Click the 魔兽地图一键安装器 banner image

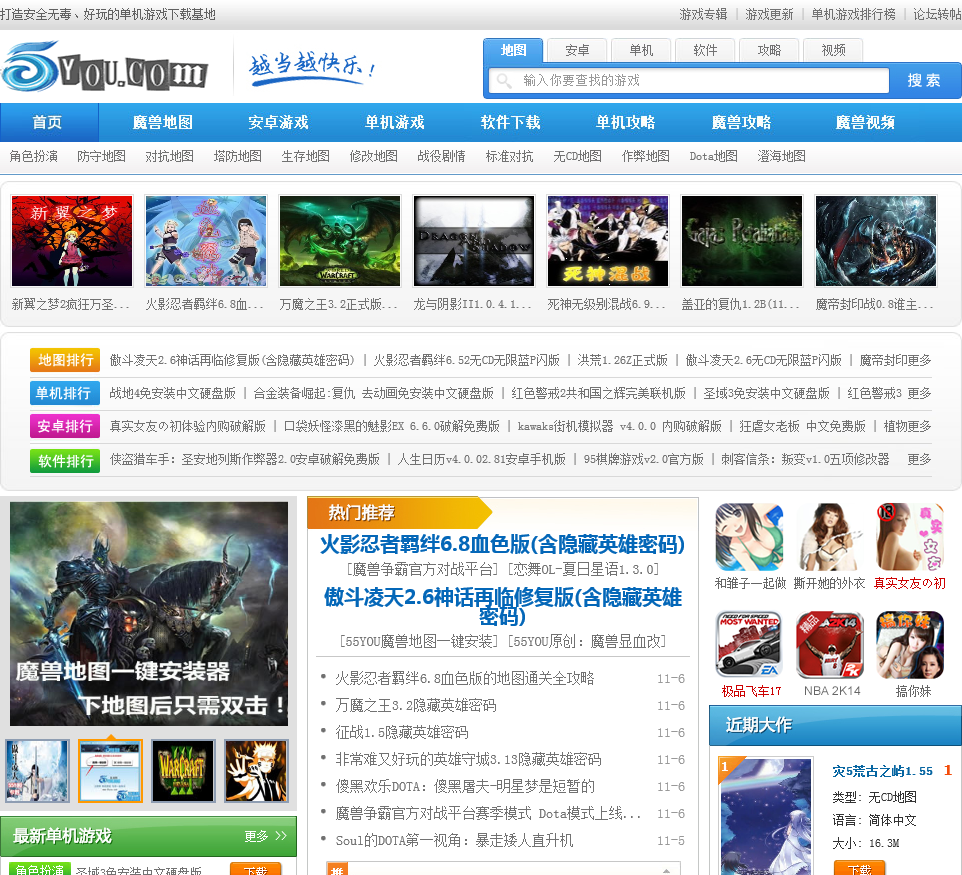pyautogui.click(x=148, y=614)
